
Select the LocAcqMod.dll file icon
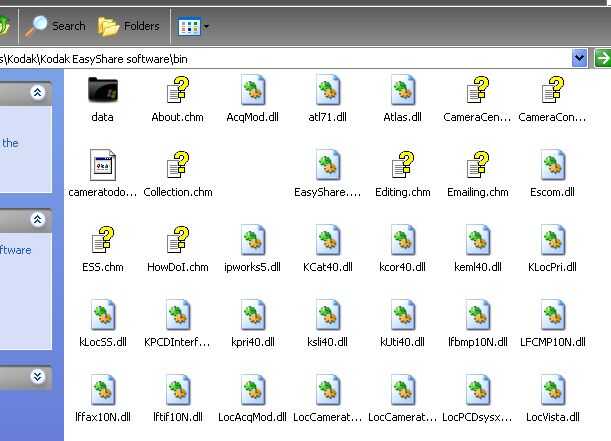tap(253, 390)
